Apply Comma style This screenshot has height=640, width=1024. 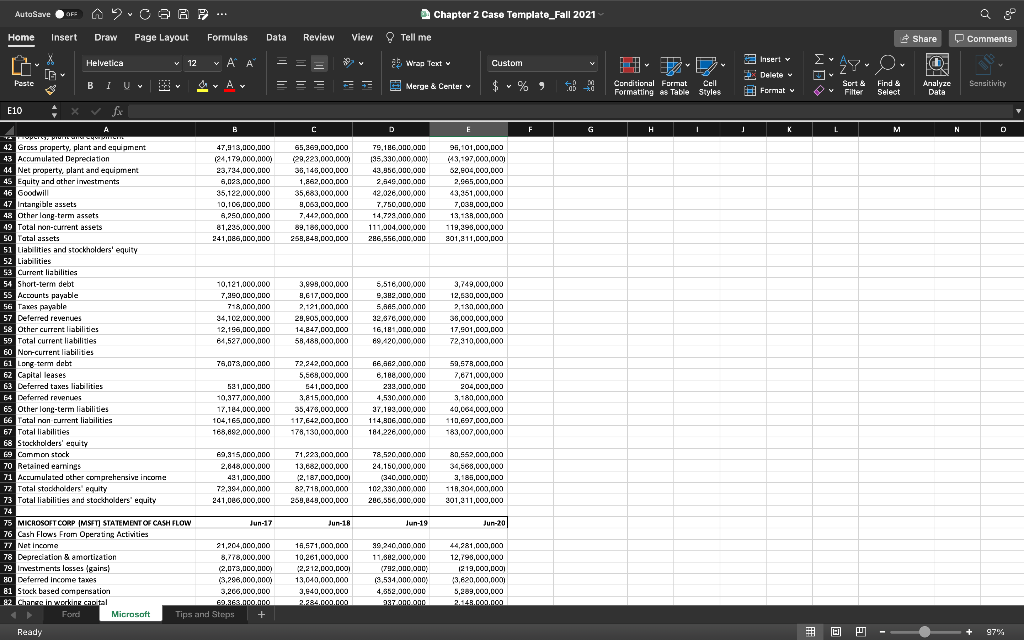[x=541, y=86]
